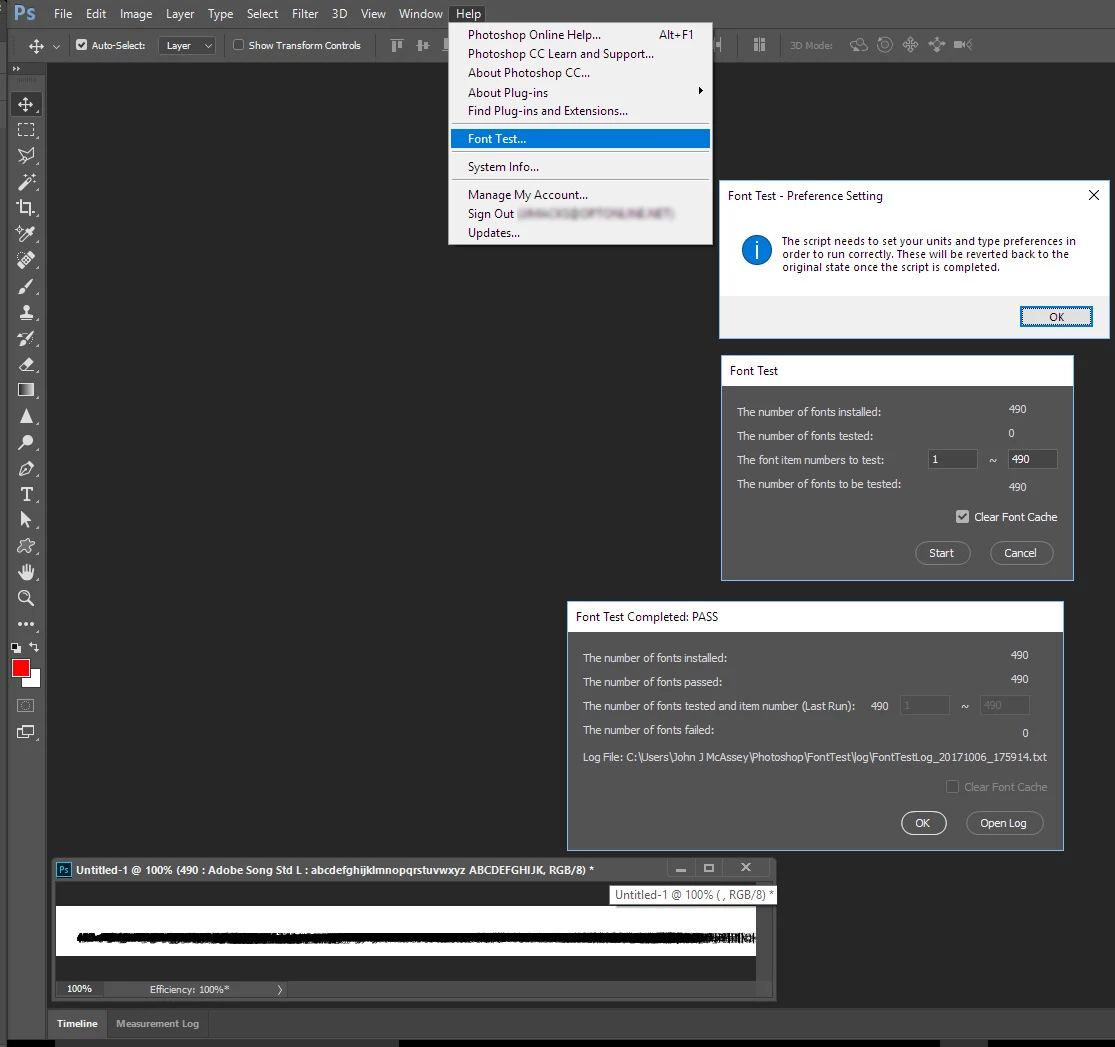Click the 100% zoom field in document window
Viewport: 1115px width, 1047px height.
click(x=80, y=989)
